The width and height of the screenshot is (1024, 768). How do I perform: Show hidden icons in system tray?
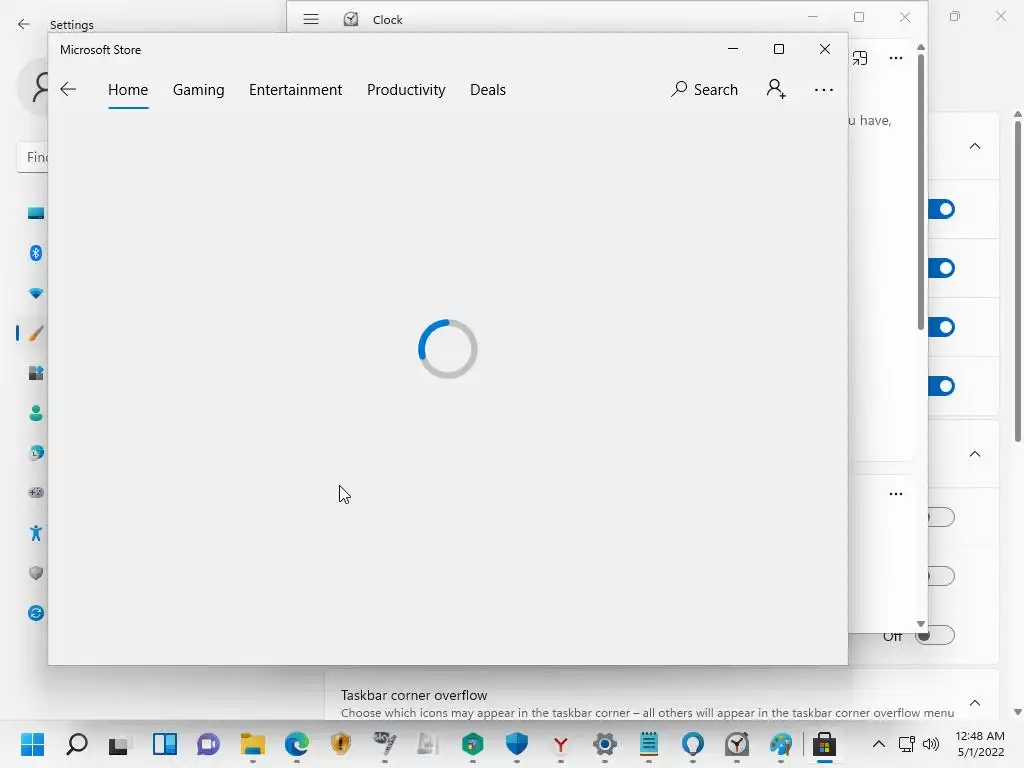pos(879,744)
